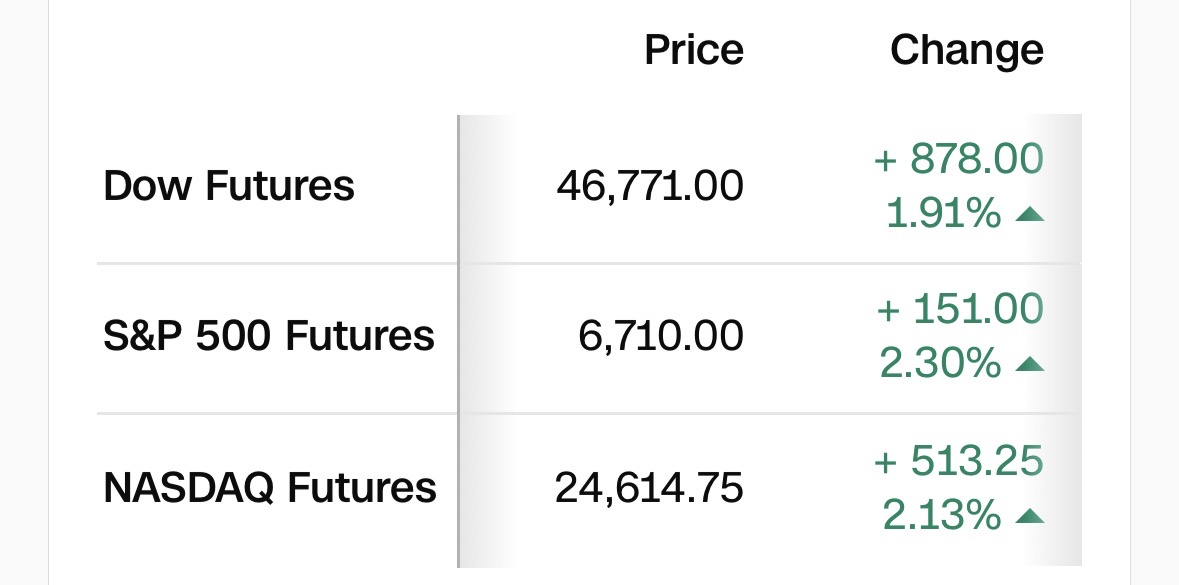This screenshot has width=1179, height=585.
Task: Click the Dow point change + 878.00
Action: (959, 158)
